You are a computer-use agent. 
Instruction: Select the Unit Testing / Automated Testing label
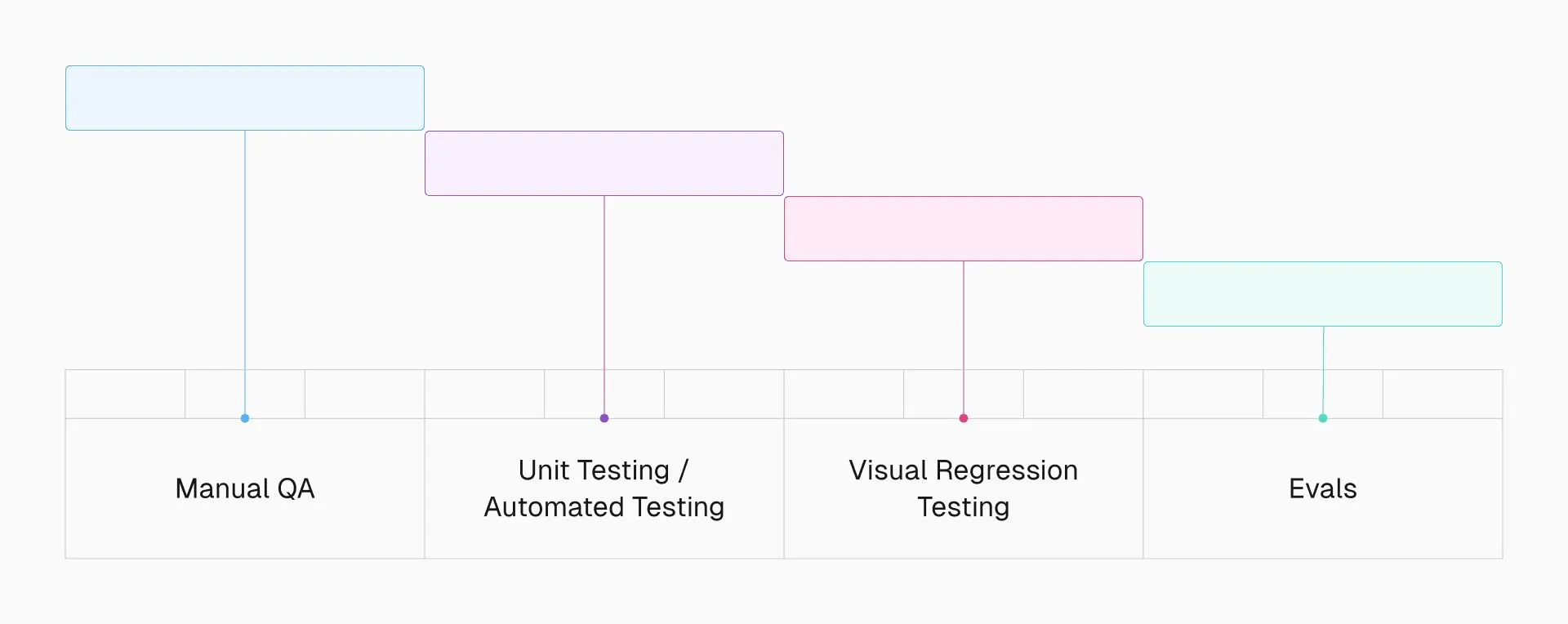coord(604,488)
